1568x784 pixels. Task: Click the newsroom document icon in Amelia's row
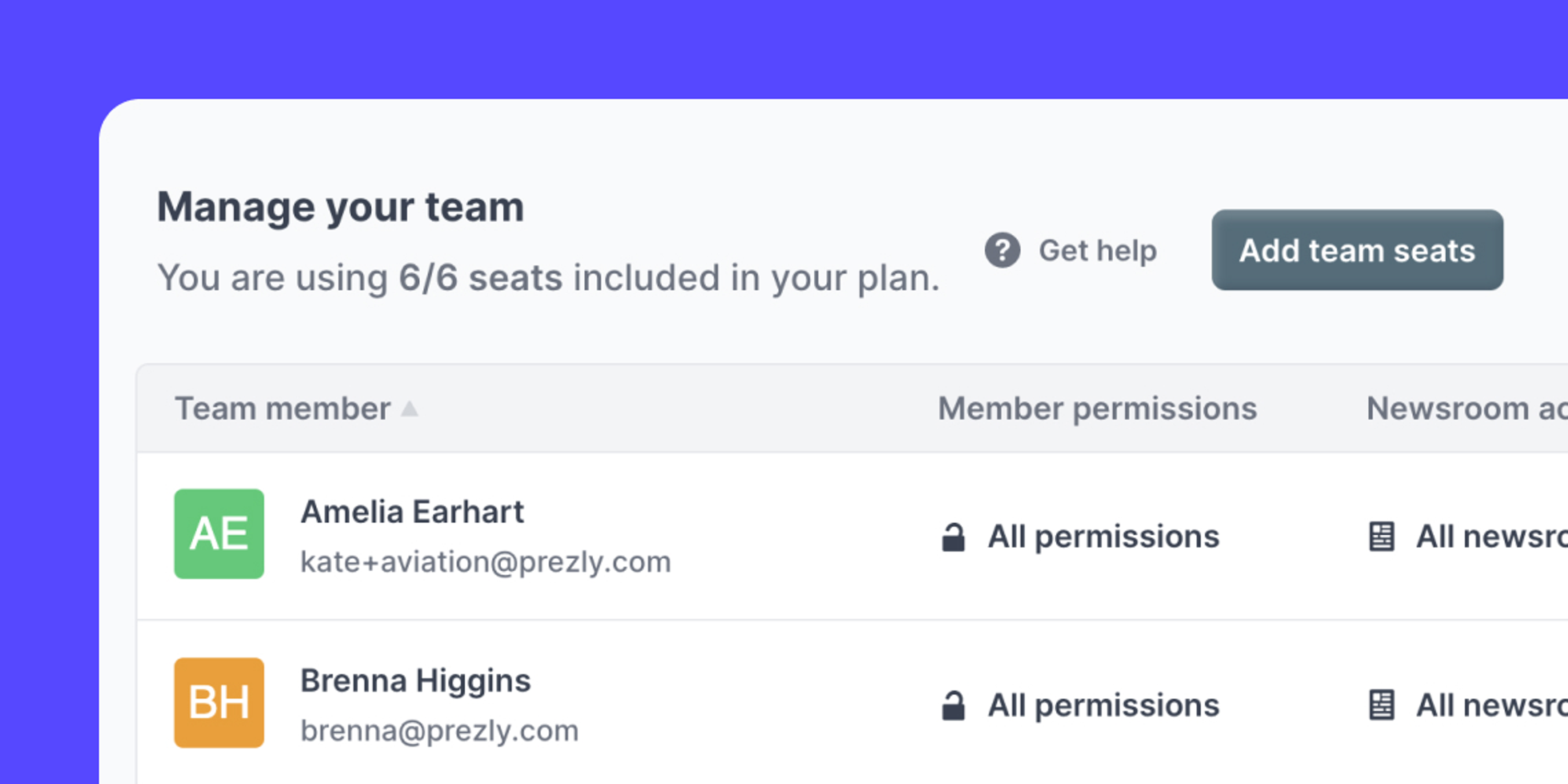1382,536
